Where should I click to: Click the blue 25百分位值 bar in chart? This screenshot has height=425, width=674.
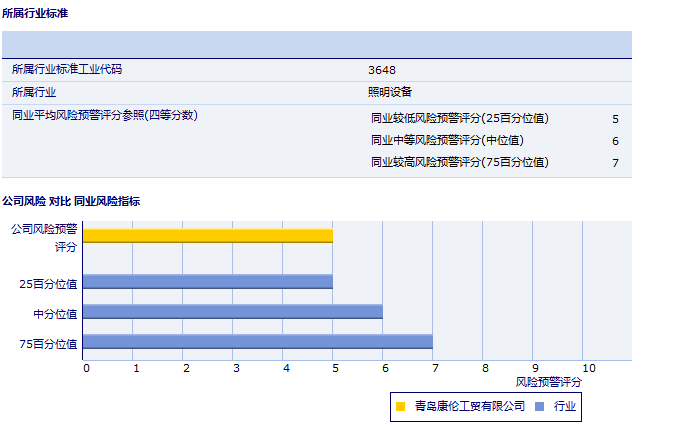coord(207,282)
